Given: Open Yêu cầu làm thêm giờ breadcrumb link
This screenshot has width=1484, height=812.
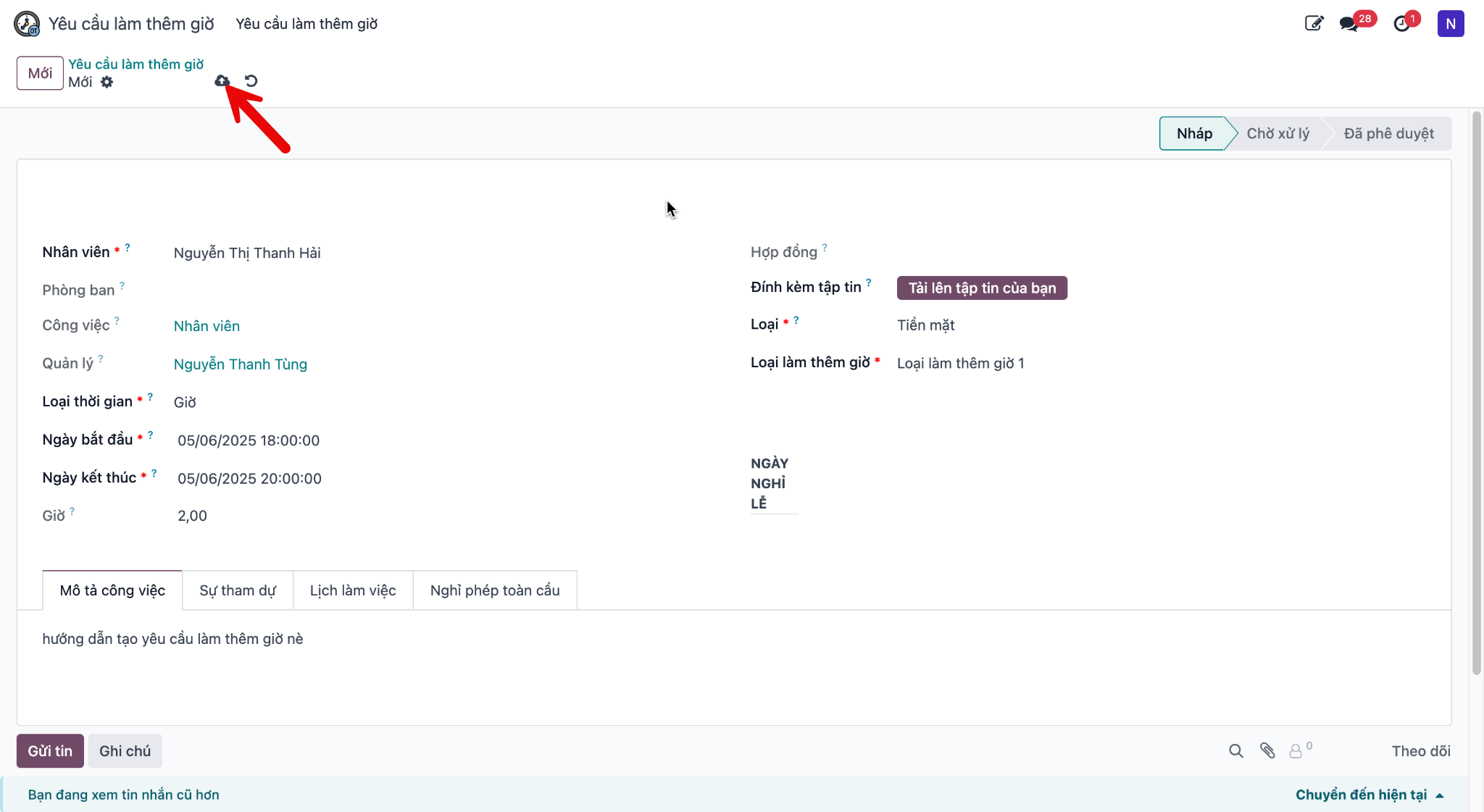Looking at the screenshot, I should tap(136, 64).
